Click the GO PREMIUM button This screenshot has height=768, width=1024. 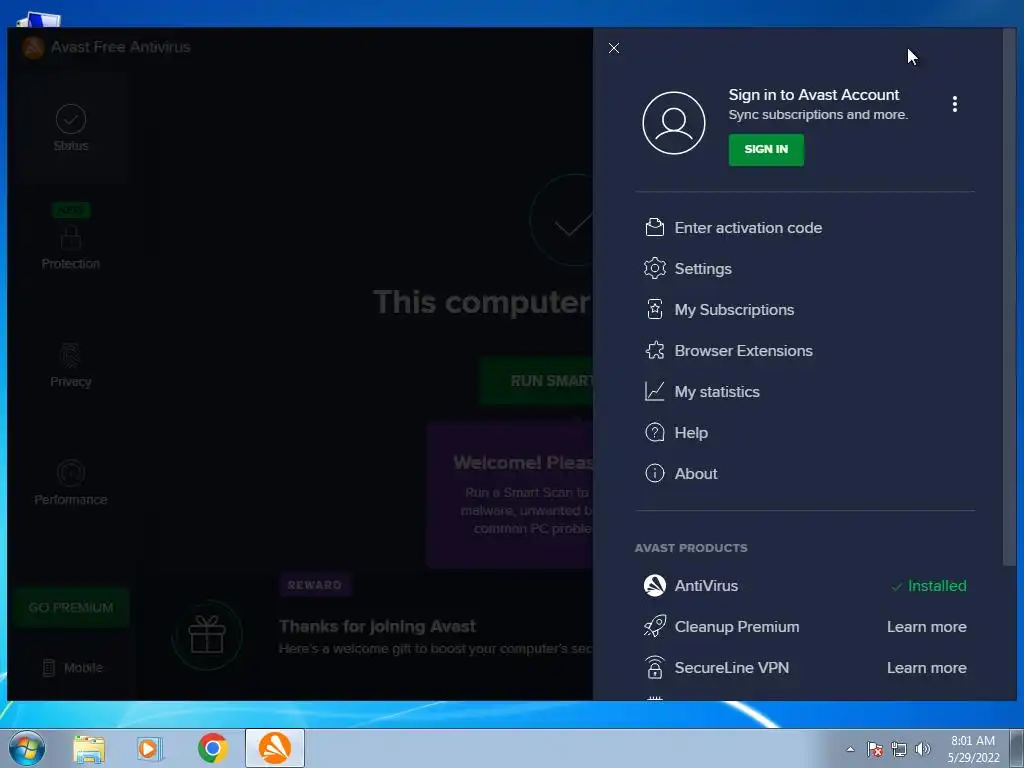point(71,607)
